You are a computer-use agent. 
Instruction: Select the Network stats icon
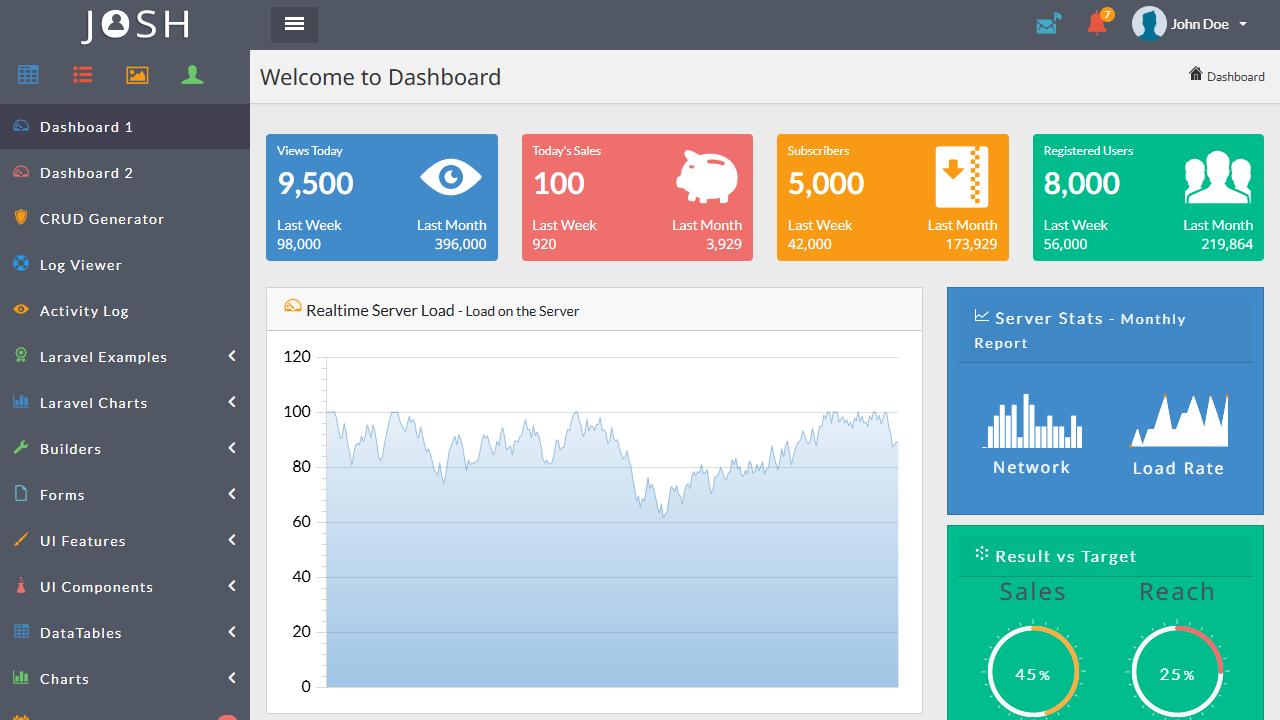[x=1031, y=420]
